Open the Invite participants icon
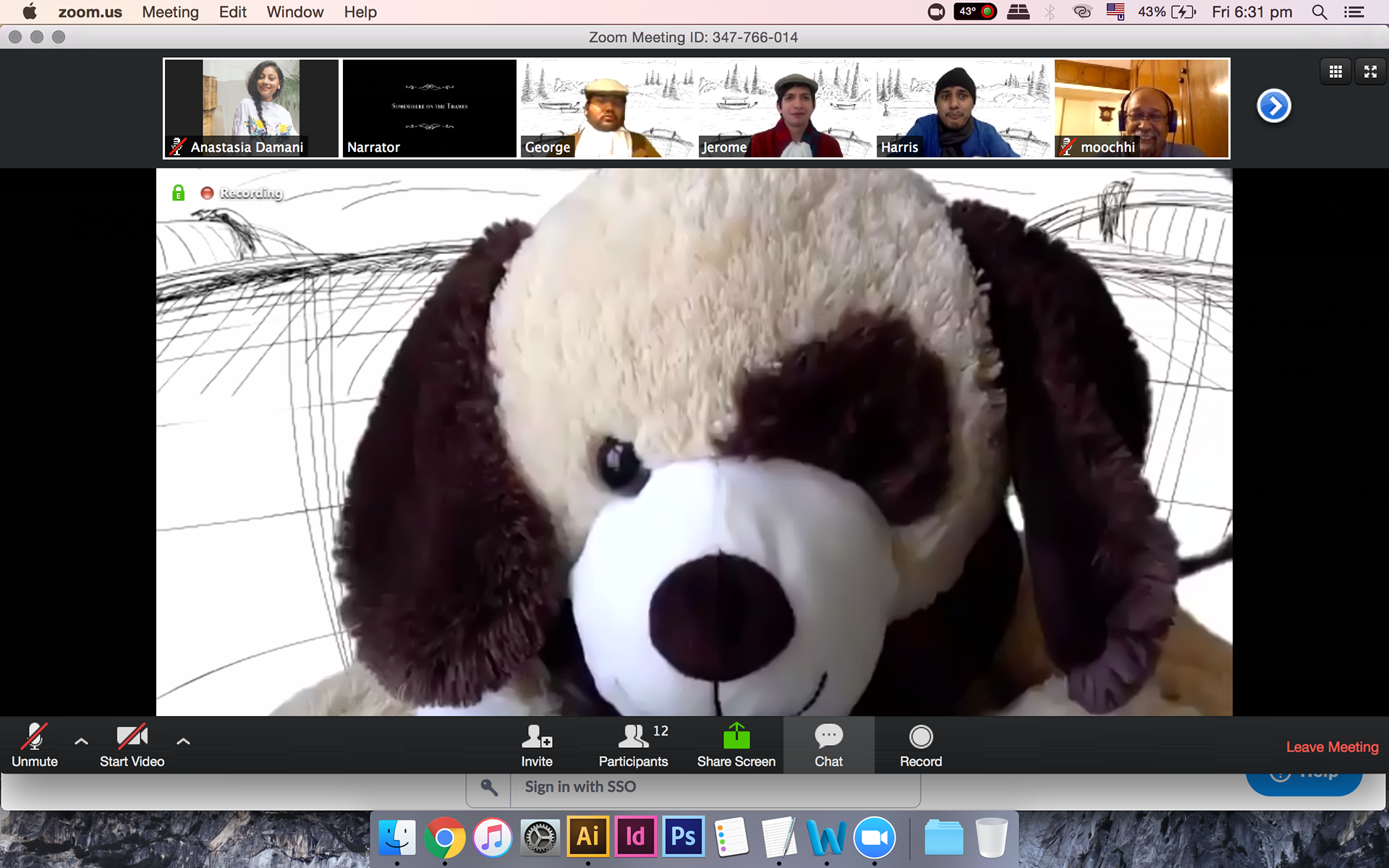 (x=536, y=745)
